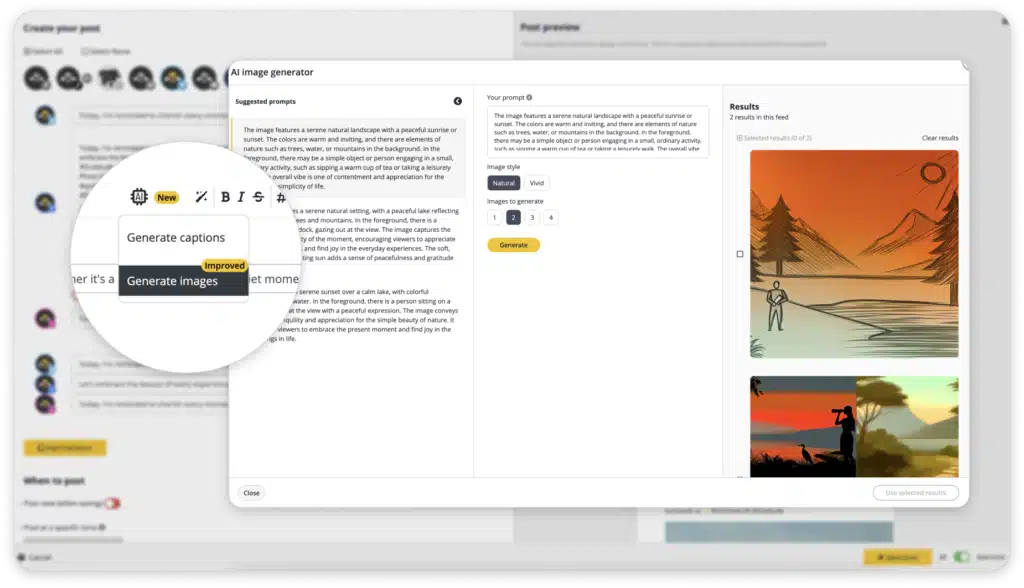The height and width of the screenshot is (588, 1024).
Task: Open the silhouette photographer result image
Action: (x=854, y=426)
